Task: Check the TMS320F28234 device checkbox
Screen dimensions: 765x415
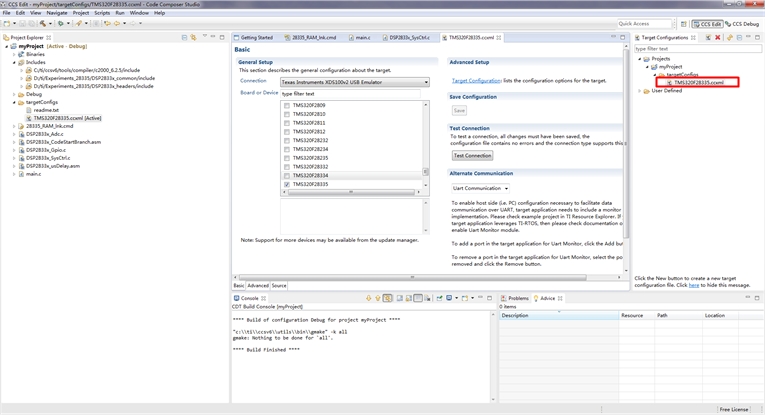Action: (x=287, y=149)
